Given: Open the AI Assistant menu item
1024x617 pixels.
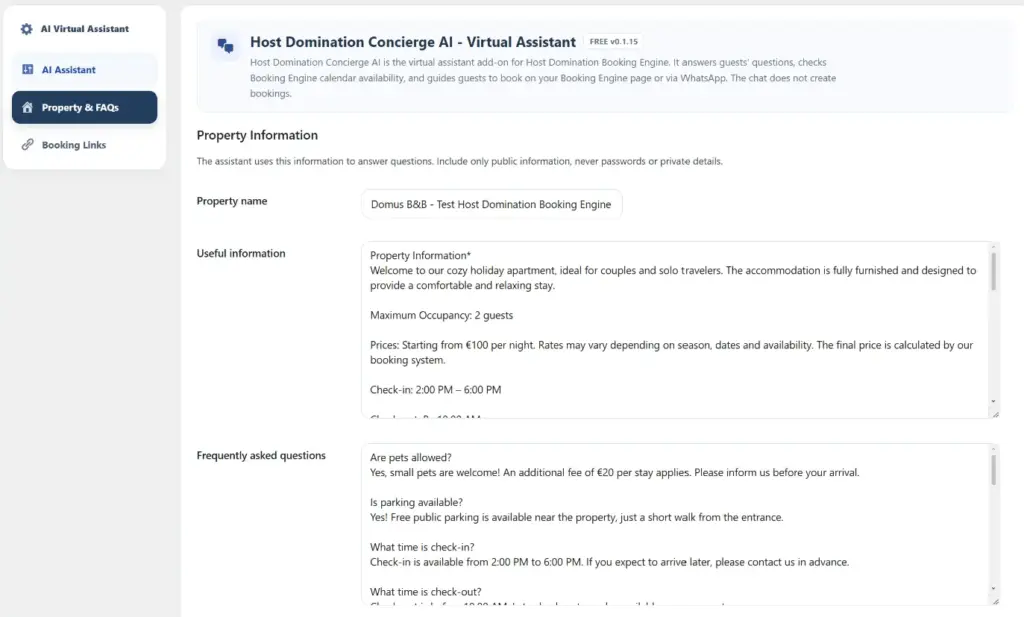Looking at the screenshot, I should tap(84, 69).
